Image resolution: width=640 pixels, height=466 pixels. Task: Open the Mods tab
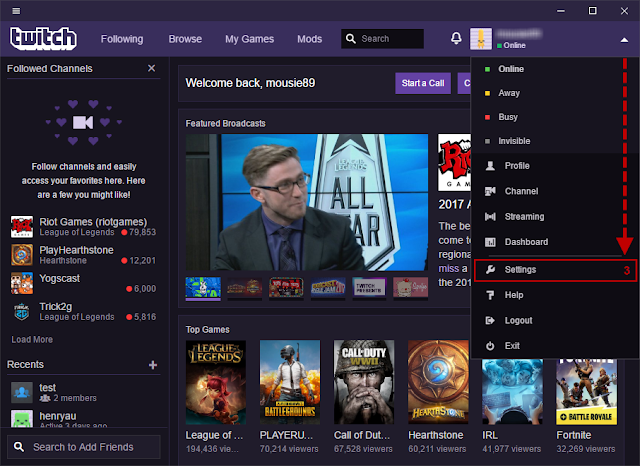pos(309,39)
